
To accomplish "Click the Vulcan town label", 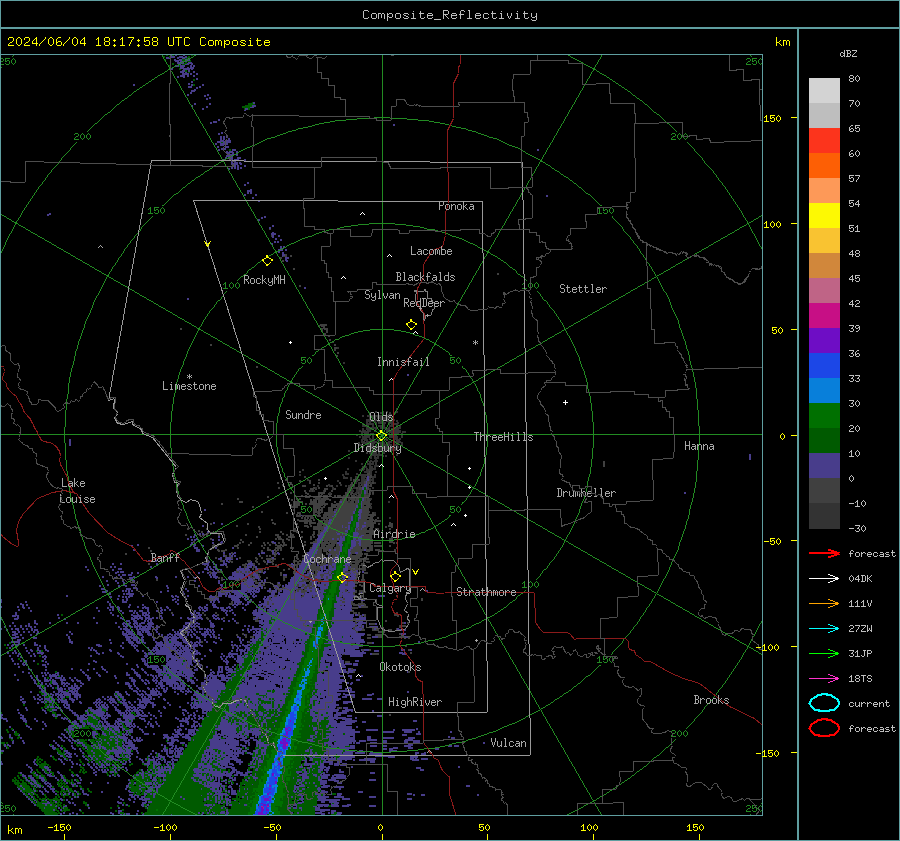I will (508, 743).
